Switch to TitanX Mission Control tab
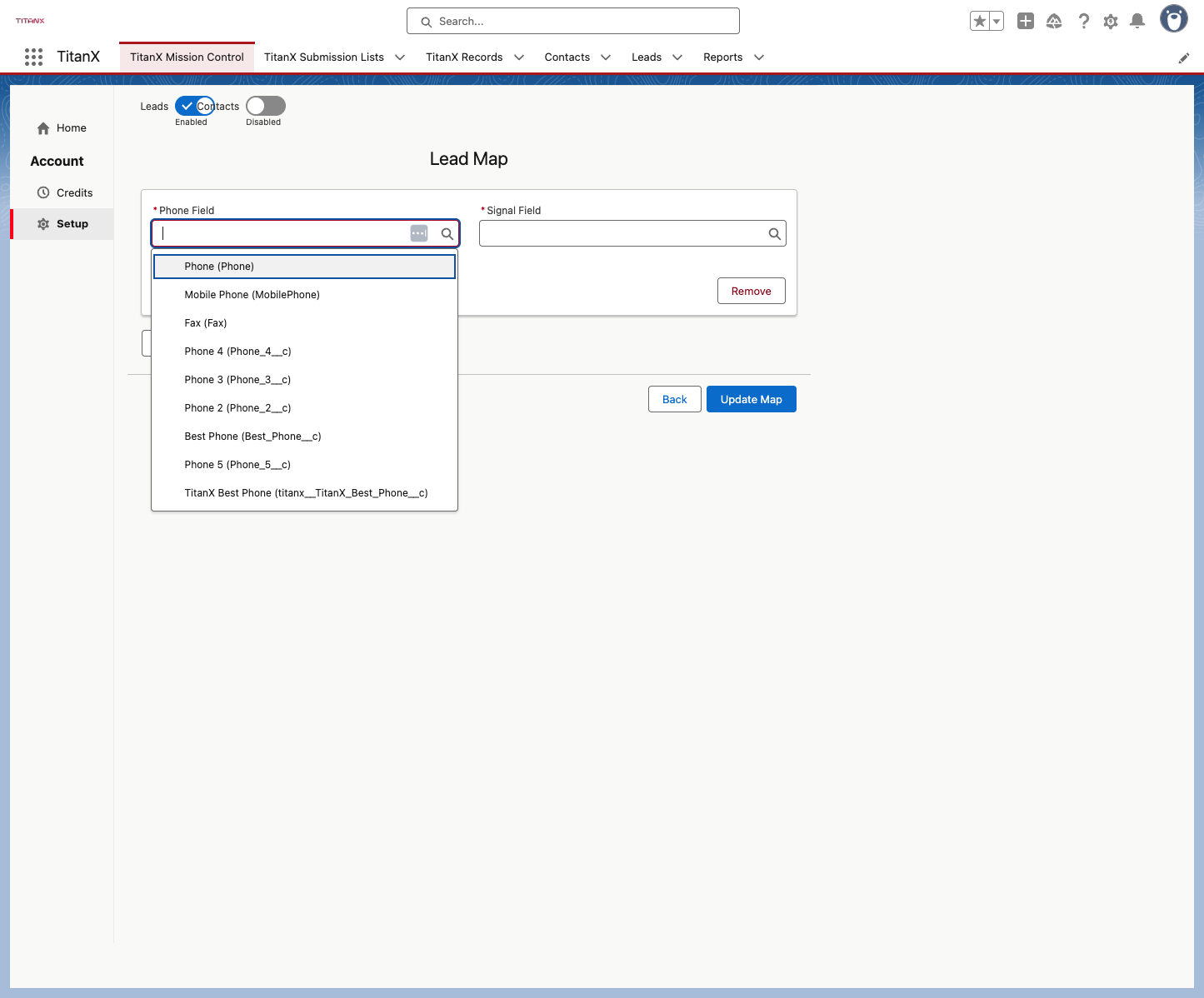This screenshot has height=998, width=1204. (187, 57)
